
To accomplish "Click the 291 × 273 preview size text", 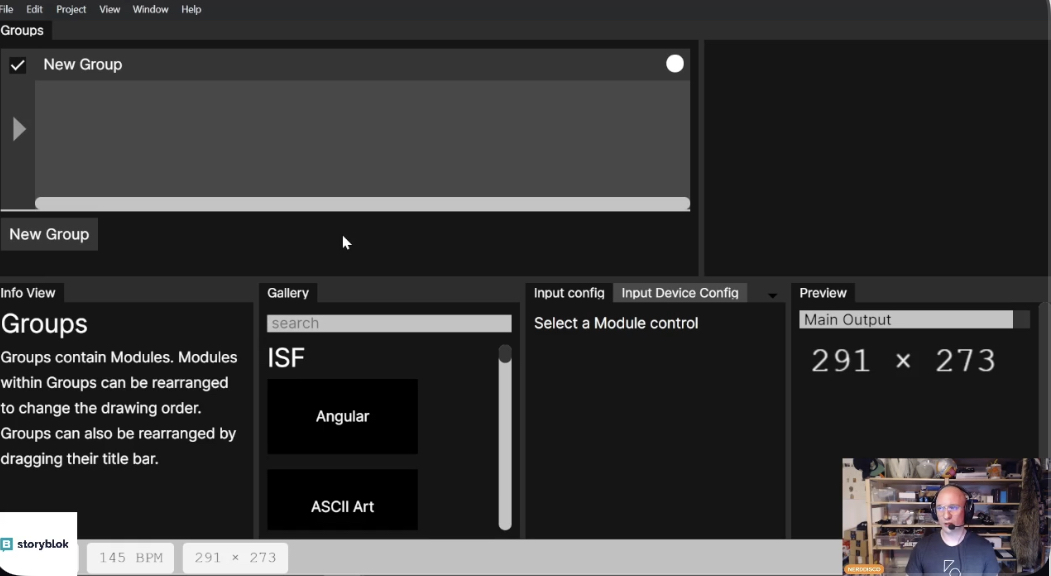I will pyautogui.click(x=904, y=361).
